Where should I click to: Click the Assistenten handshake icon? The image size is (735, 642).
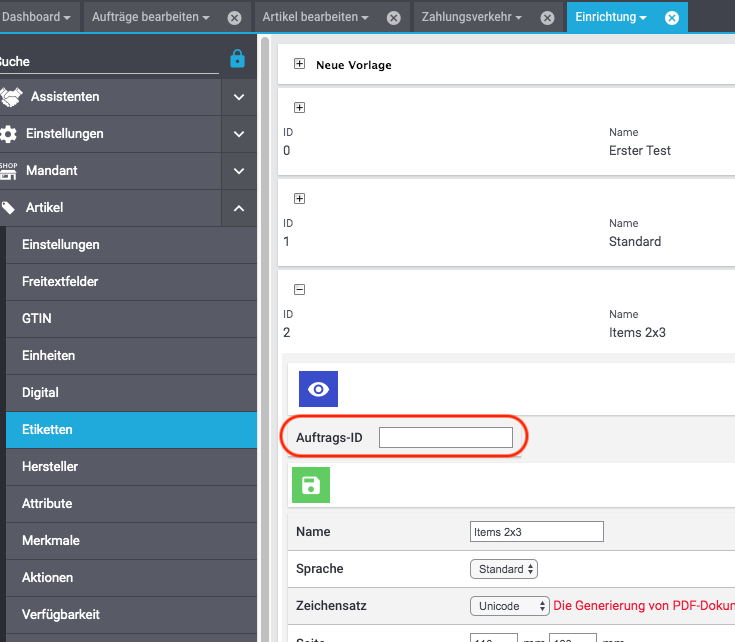(x=11, y=97)
